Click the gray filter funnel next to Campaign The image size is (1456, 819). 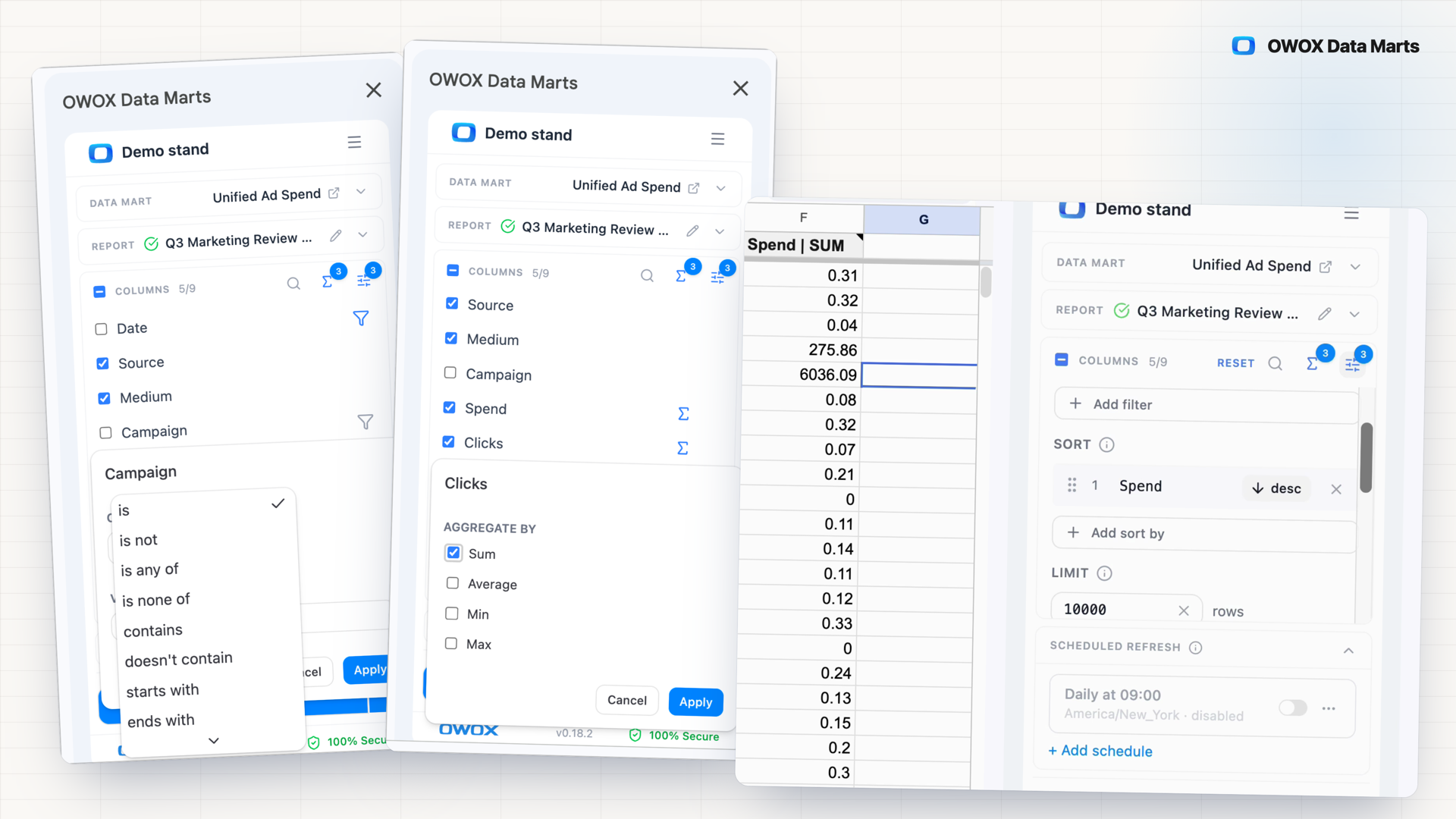(x=366, y=422)
